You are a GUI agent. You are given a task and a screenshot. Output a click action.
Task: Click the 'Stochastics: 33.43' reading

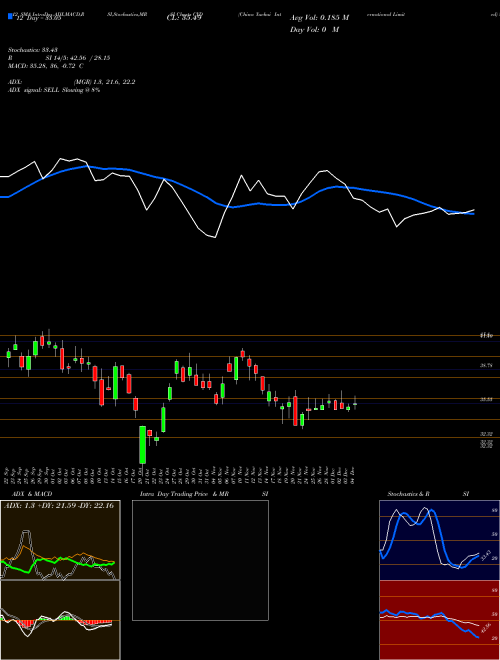click(x=32, y=50)
